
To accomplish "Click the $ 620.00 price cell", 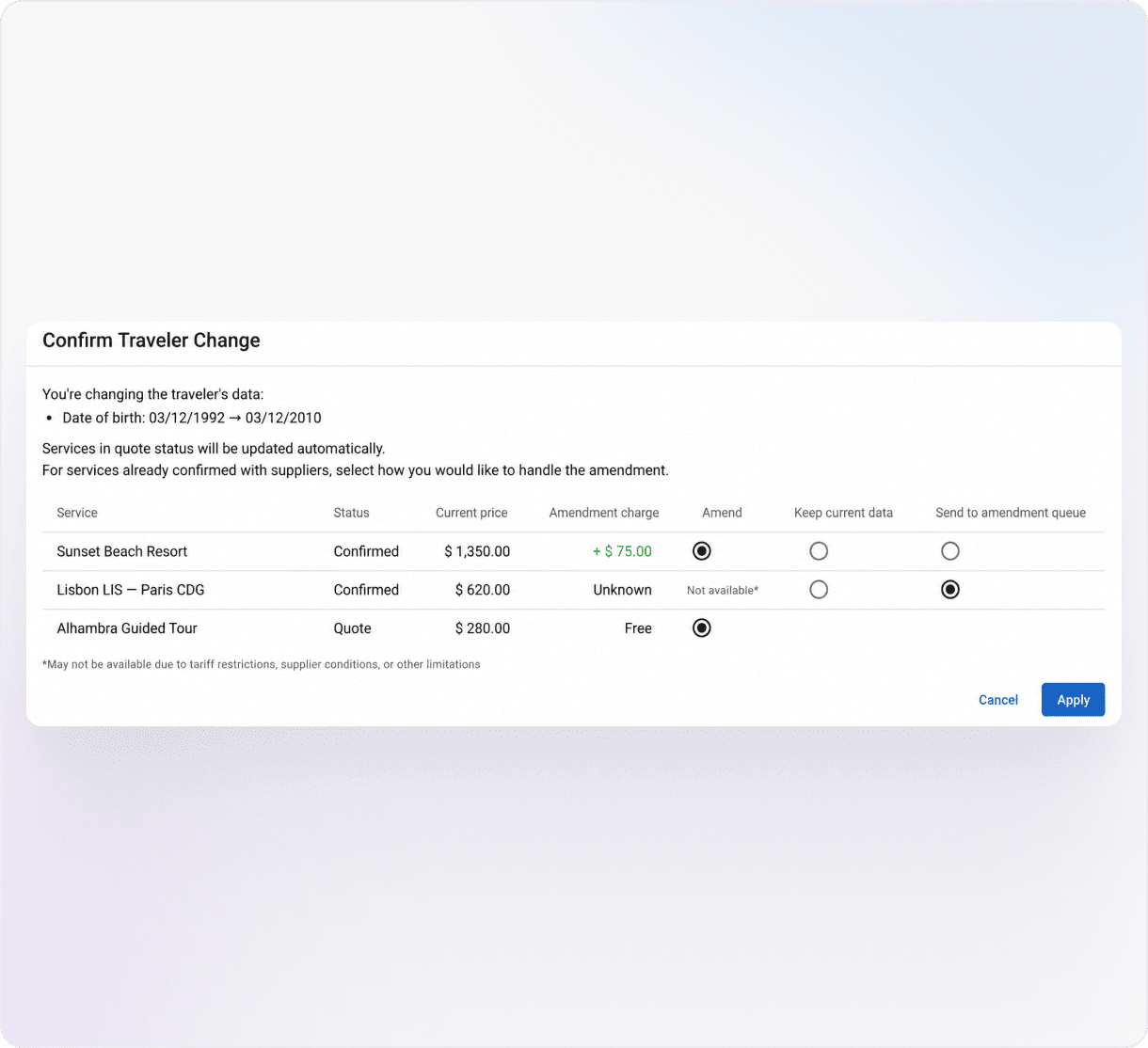I will (x=483, y=590).
